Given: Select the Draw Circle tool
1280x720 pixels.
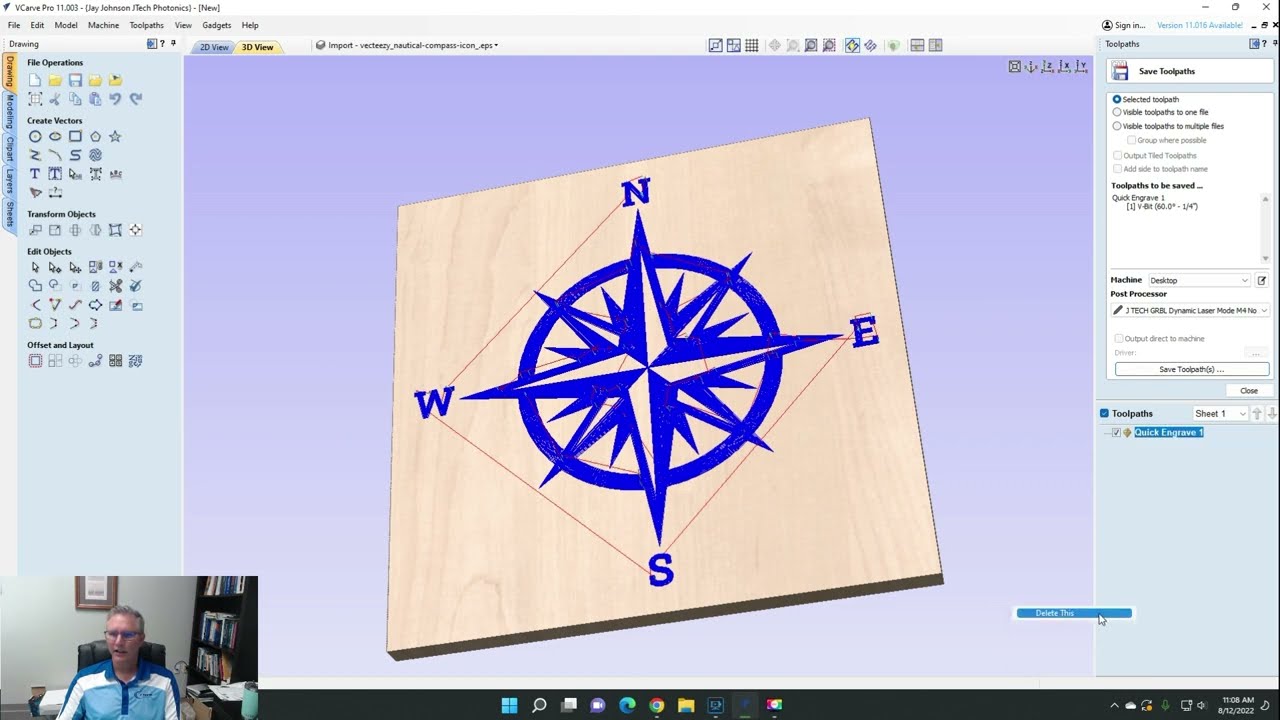Looking at the screenshot, I should click(x=35, y=136).
